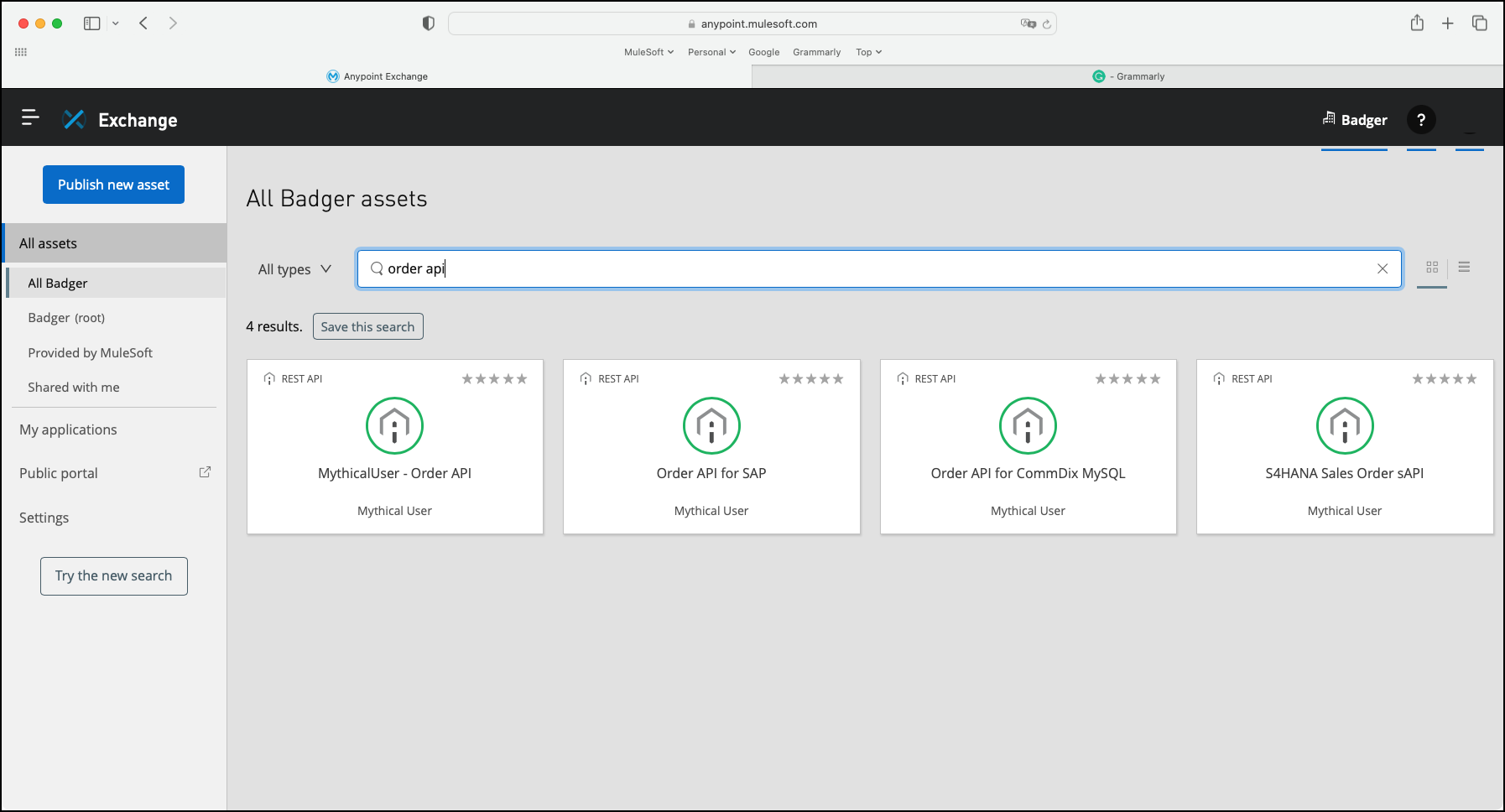Clear the search field with X

[x=1383, y=268]
